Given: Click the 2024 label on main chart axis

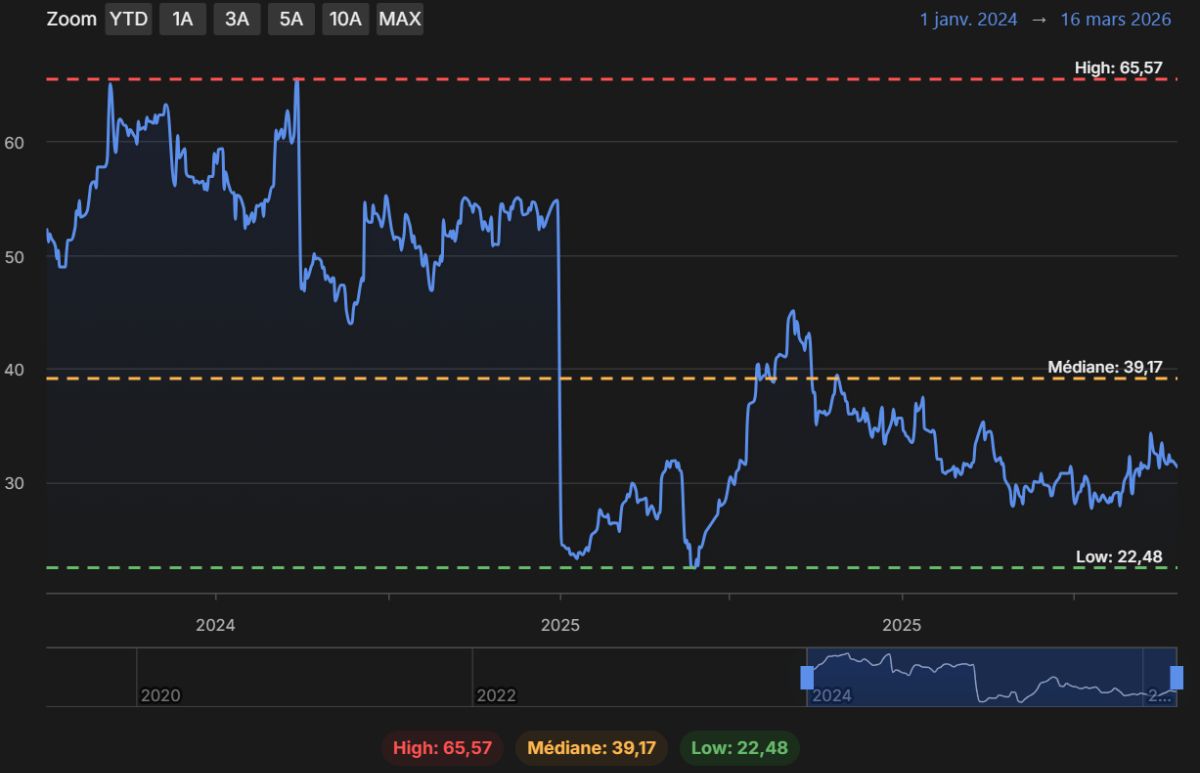Looking at the screenshot, I should [x=215, y=625].
